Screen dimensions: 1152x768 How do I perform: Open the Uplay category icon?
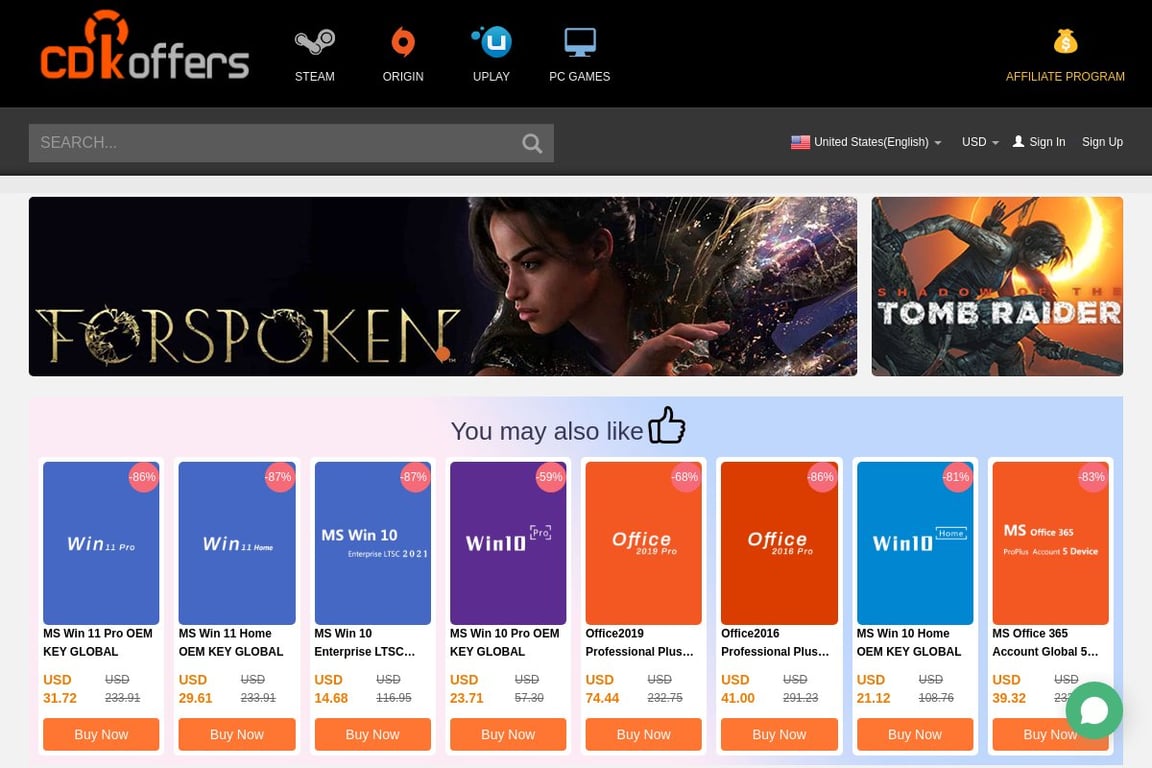click(492, 41)
